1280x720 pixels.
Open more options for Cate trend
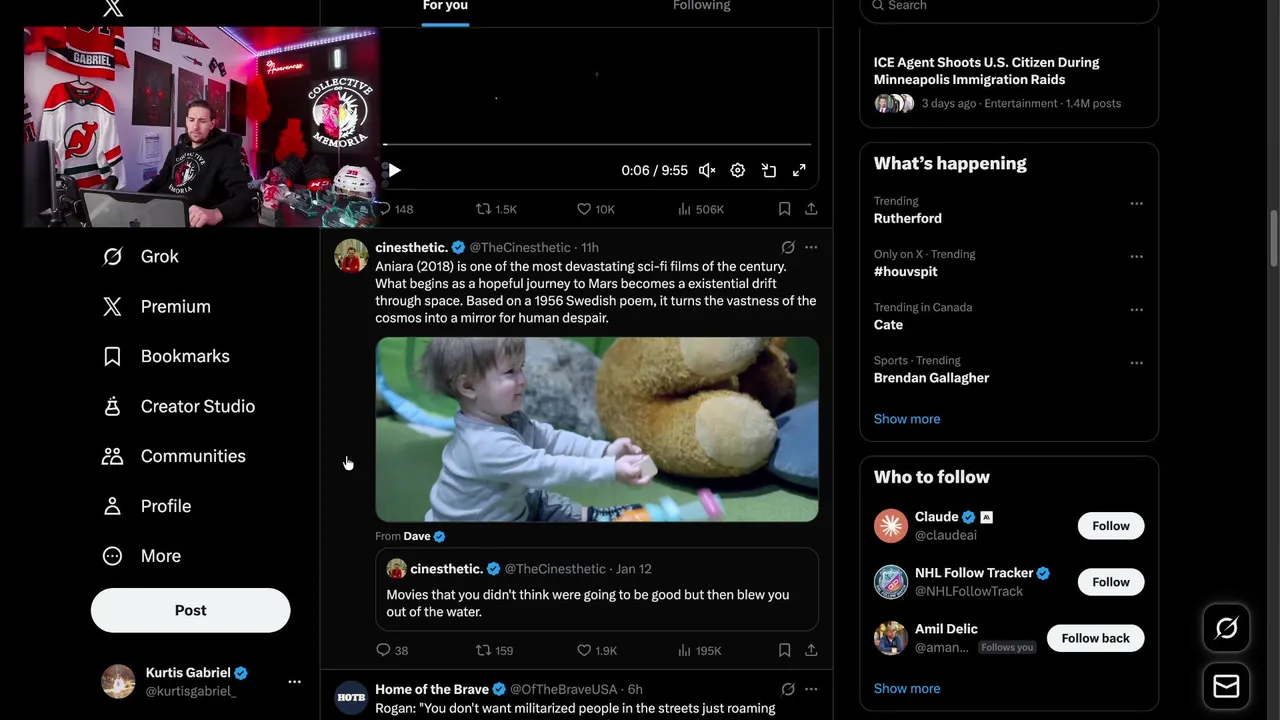click(x=1136, y=309)
